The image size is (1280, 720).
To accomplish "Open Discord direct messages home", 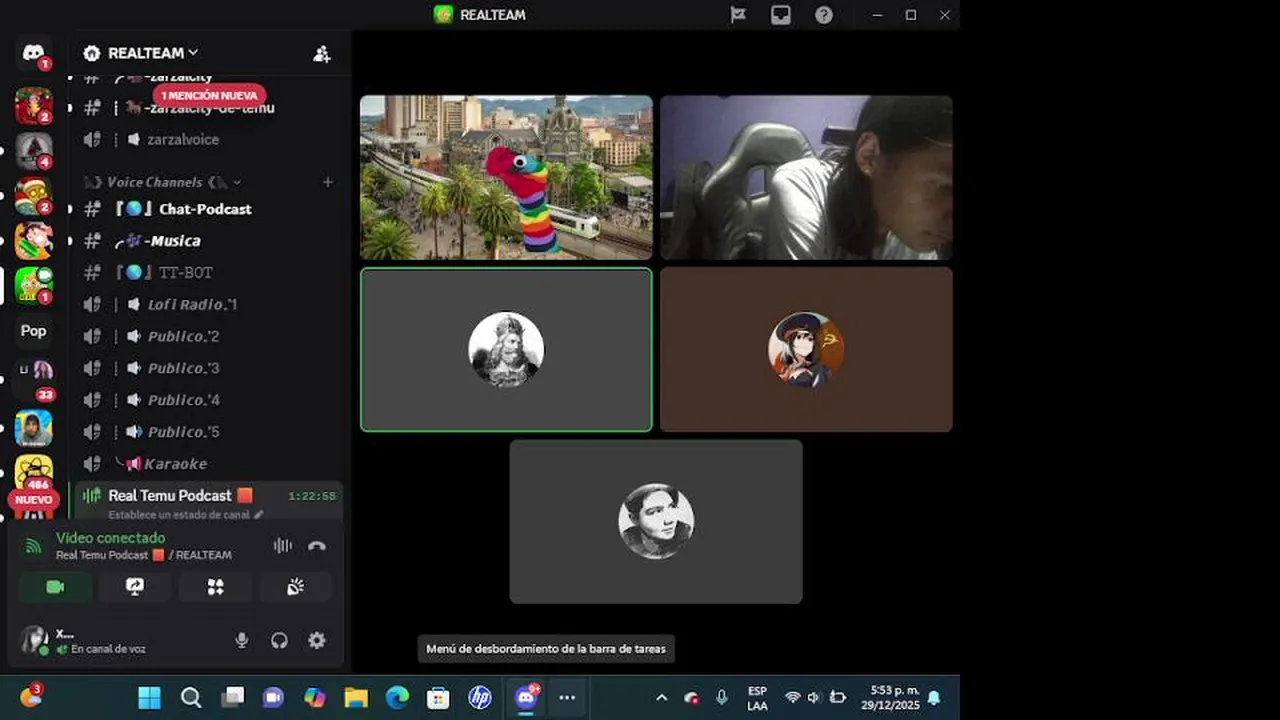I will pos(34,53).
